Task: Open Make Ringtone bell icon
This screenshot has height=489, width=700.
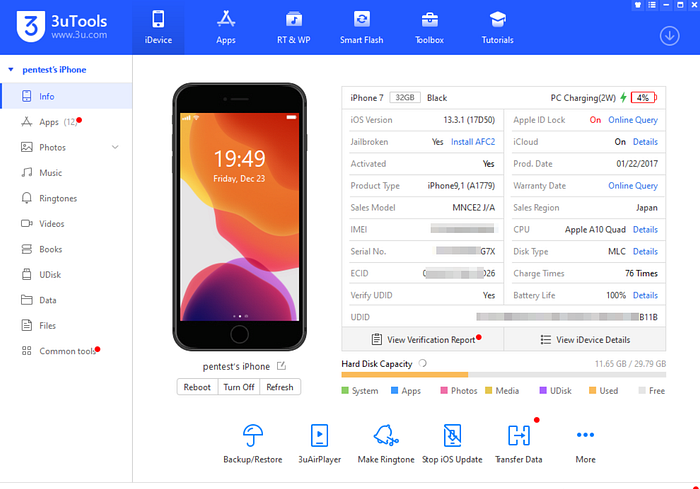Action: (x=386, y=435)
